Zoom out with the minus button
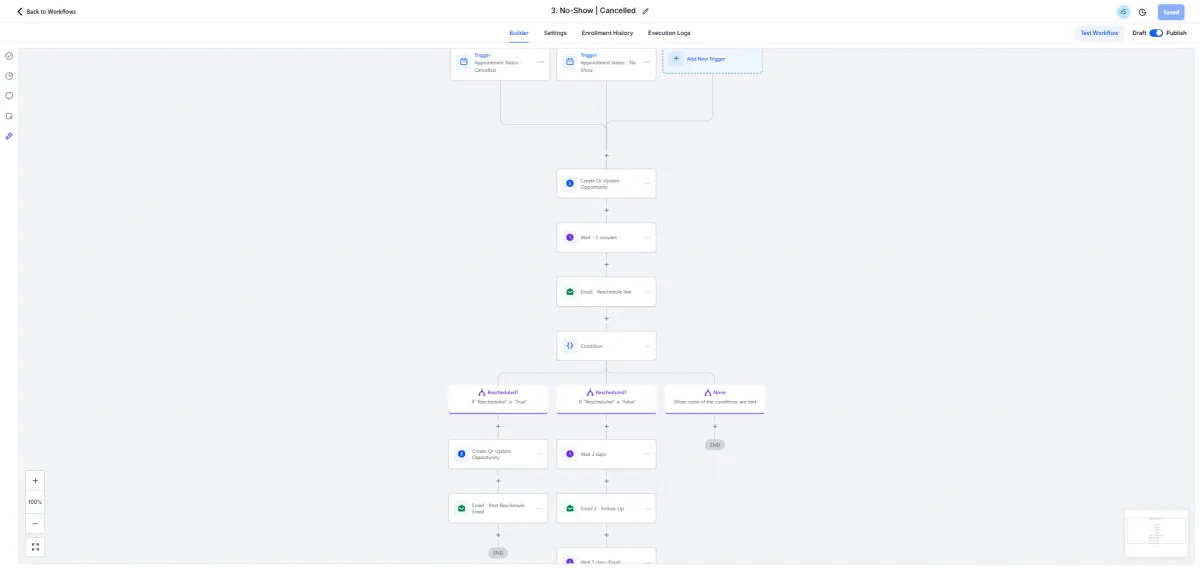 [x=35, y=523]
